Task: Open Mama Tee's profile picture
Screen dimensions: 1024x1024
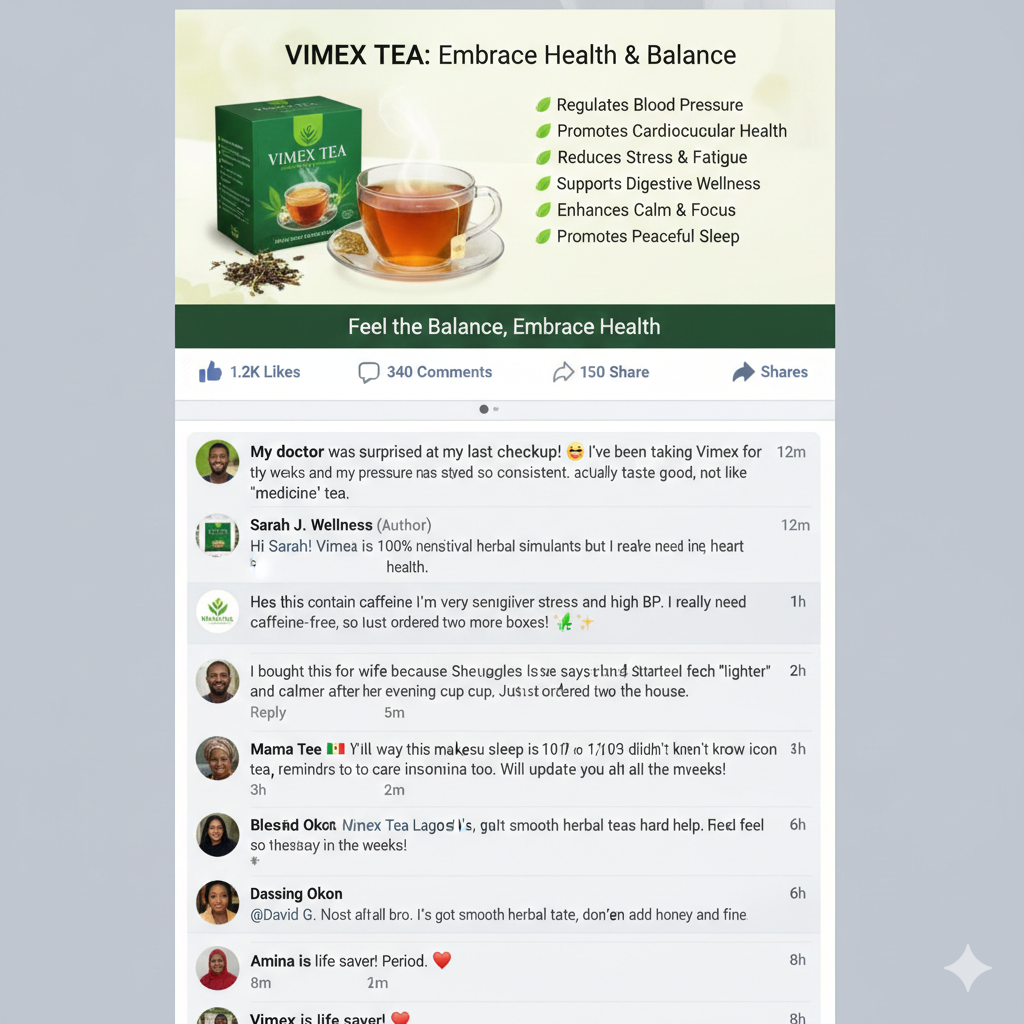Action: (217, 758)
